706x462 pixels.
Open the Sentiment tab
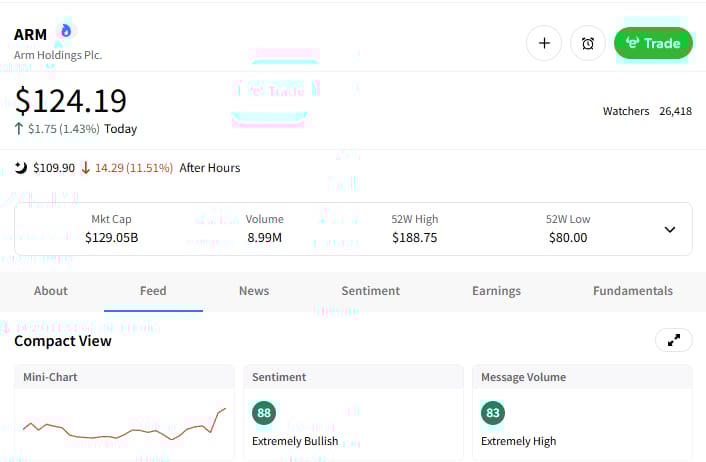[x=371, y=291]
